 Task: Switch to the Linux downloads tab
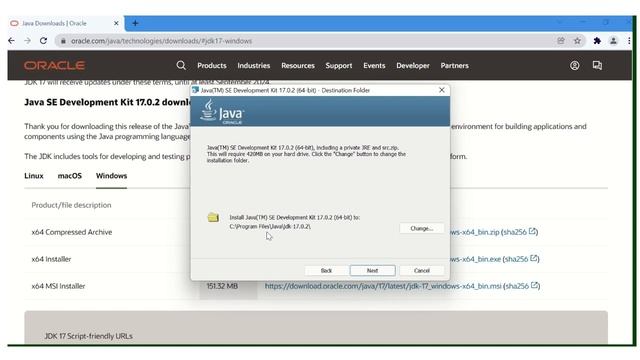(33, 176)
